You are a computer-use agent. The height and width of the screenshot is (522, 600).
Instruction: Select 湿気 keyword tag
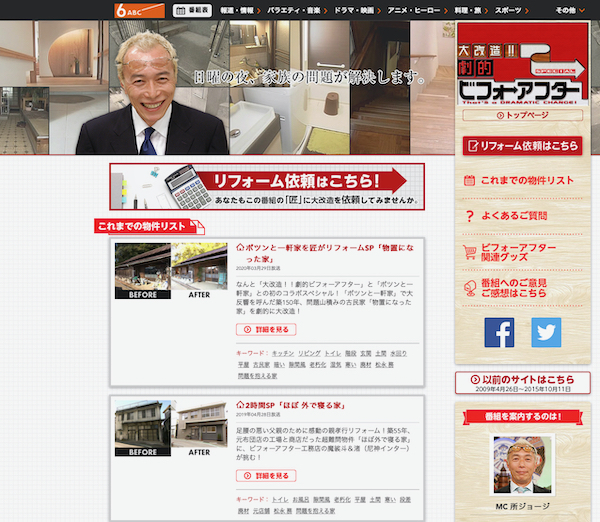click(336, 365)
